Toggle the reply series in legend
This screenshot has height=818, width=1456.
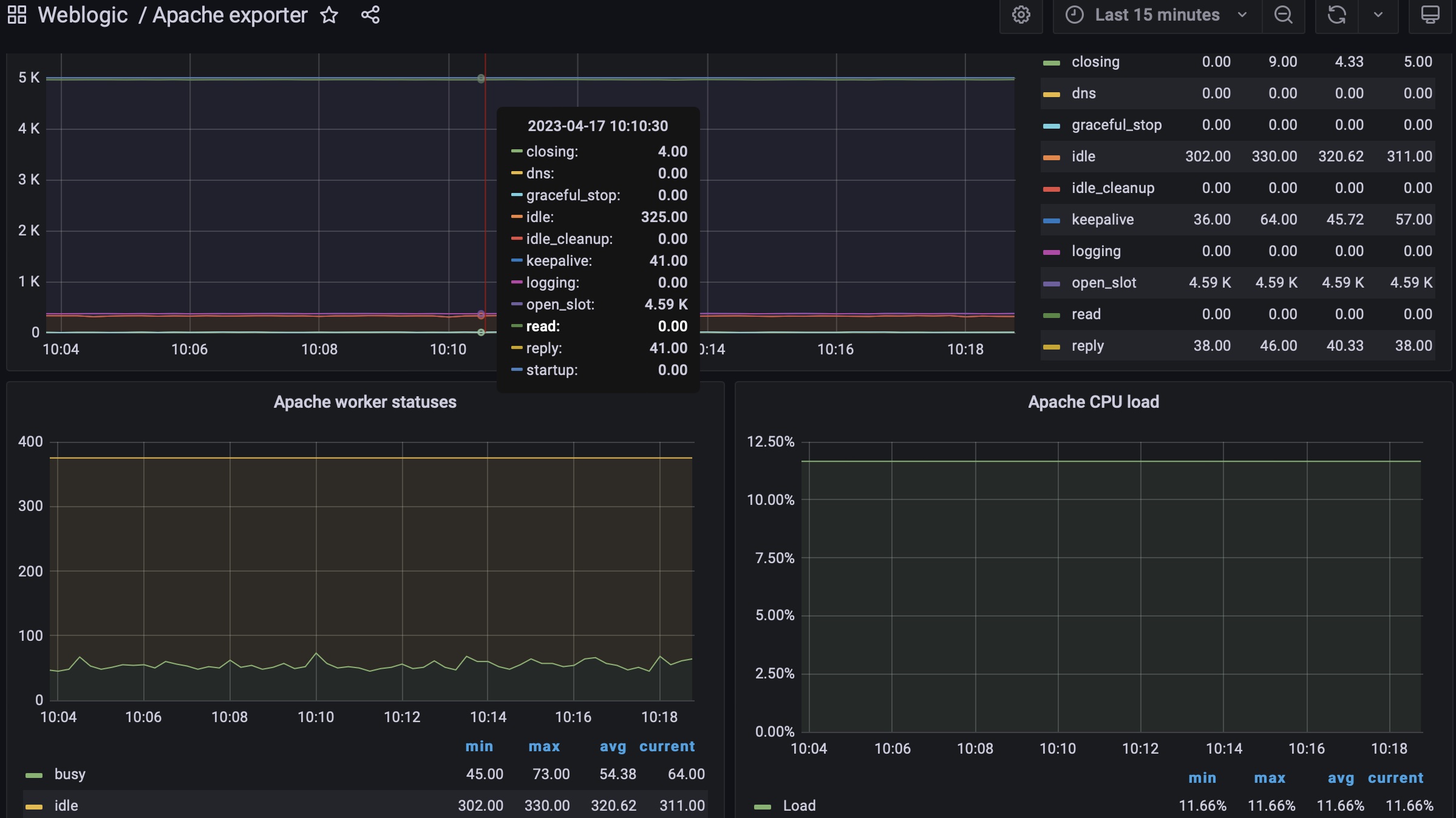pyautogui.click(x=1087, y=346)
